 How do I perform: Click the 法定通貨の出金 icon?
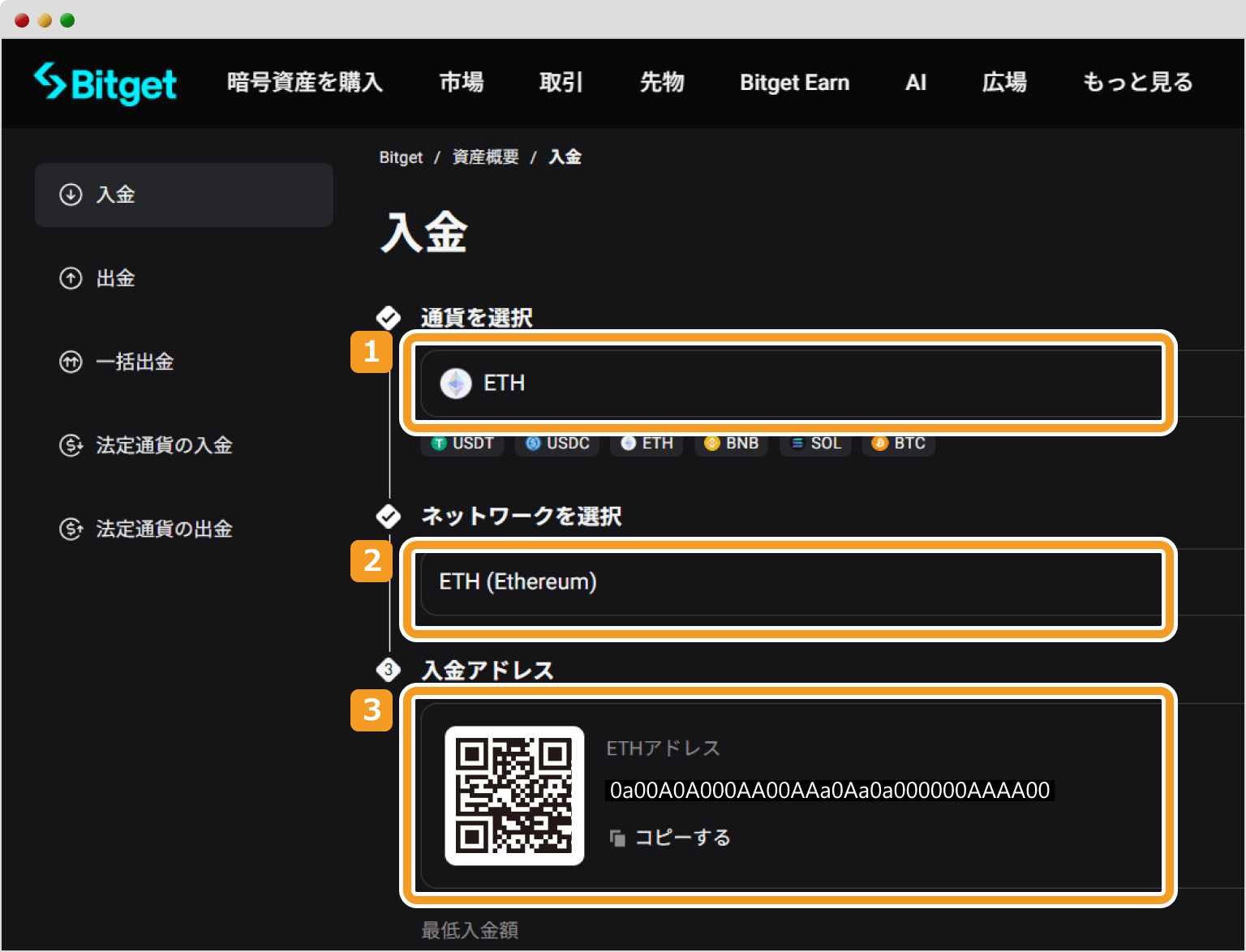[71, 529]
